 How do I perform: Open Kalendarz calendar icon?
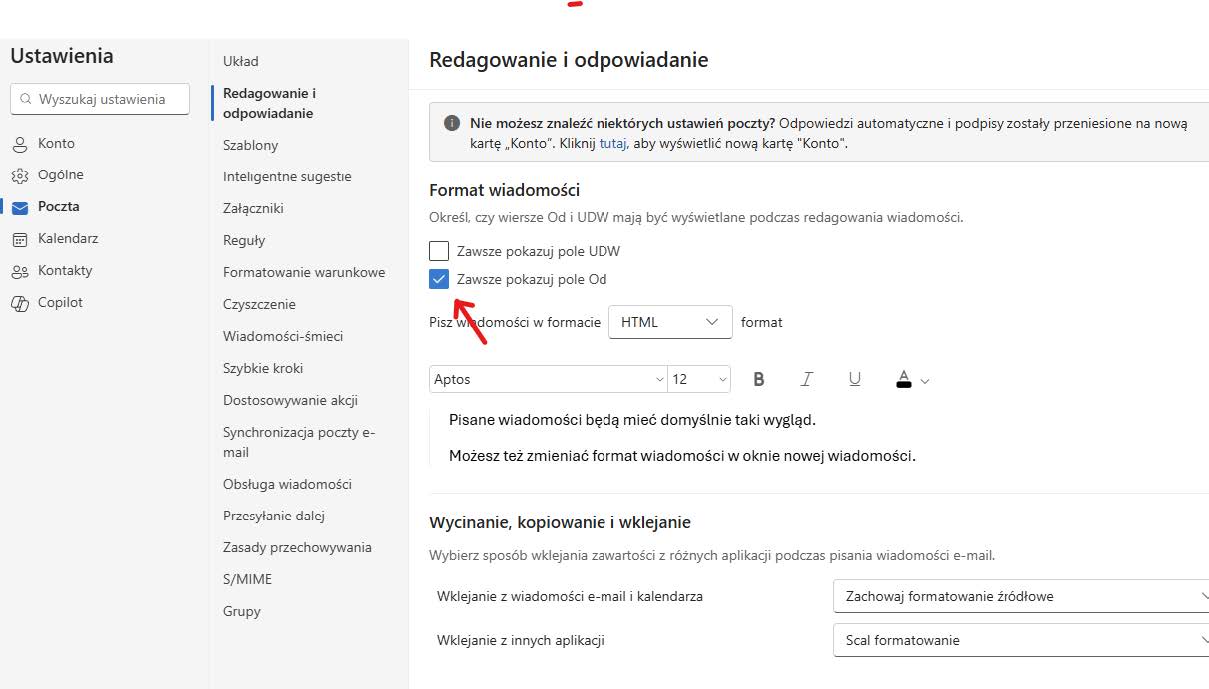tap(20, 239)
